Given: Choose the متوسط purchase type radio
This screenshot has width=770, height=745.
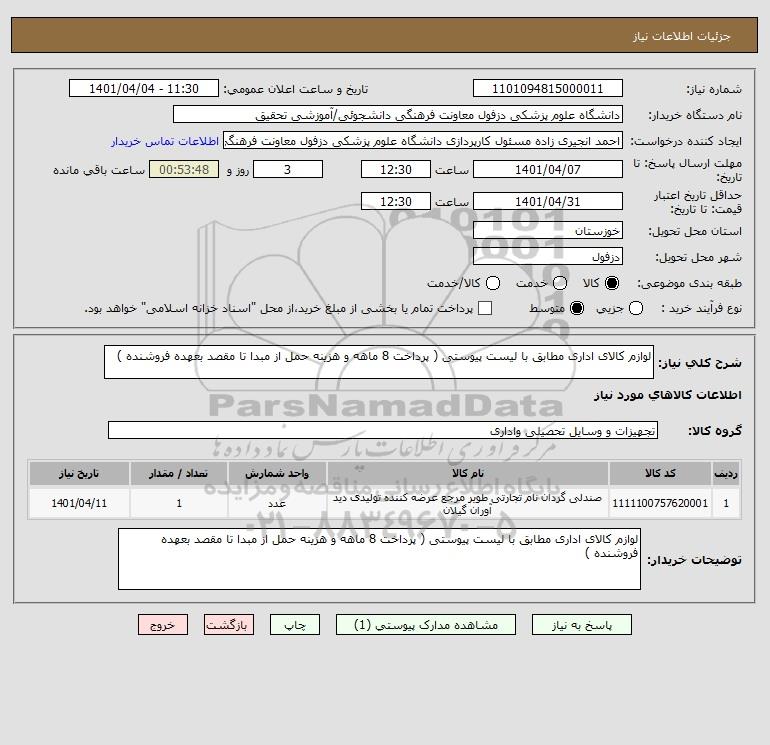Looking at the screenshot, I should pyautogui.click(x=577, y=308).
